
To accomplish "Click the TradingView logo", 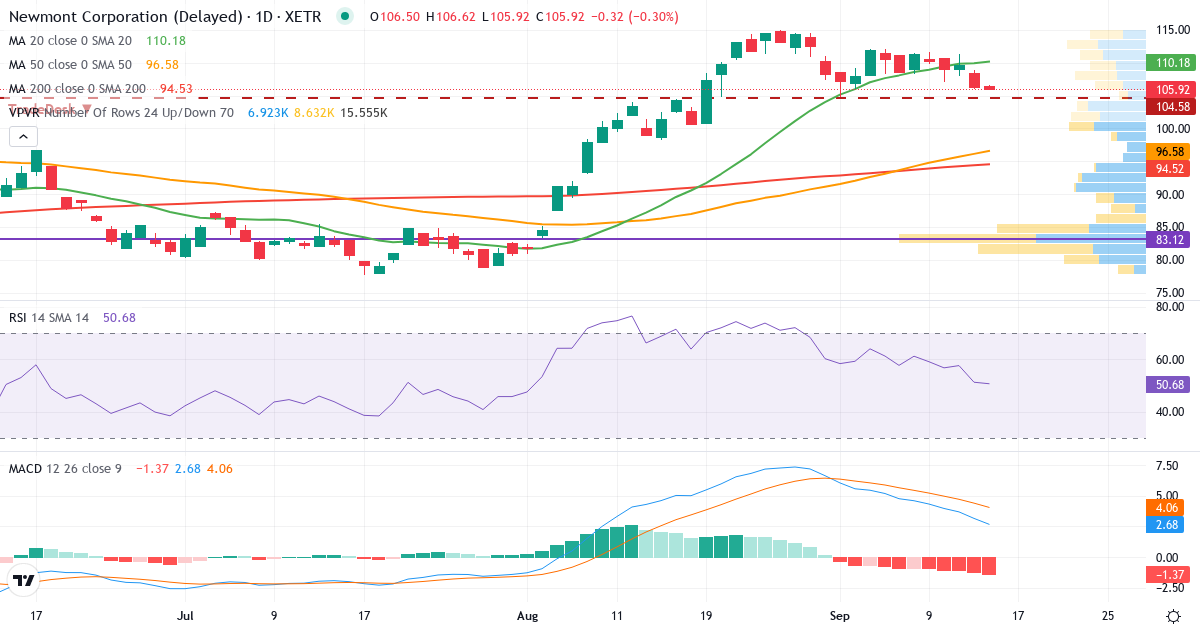I will (25, 580).
